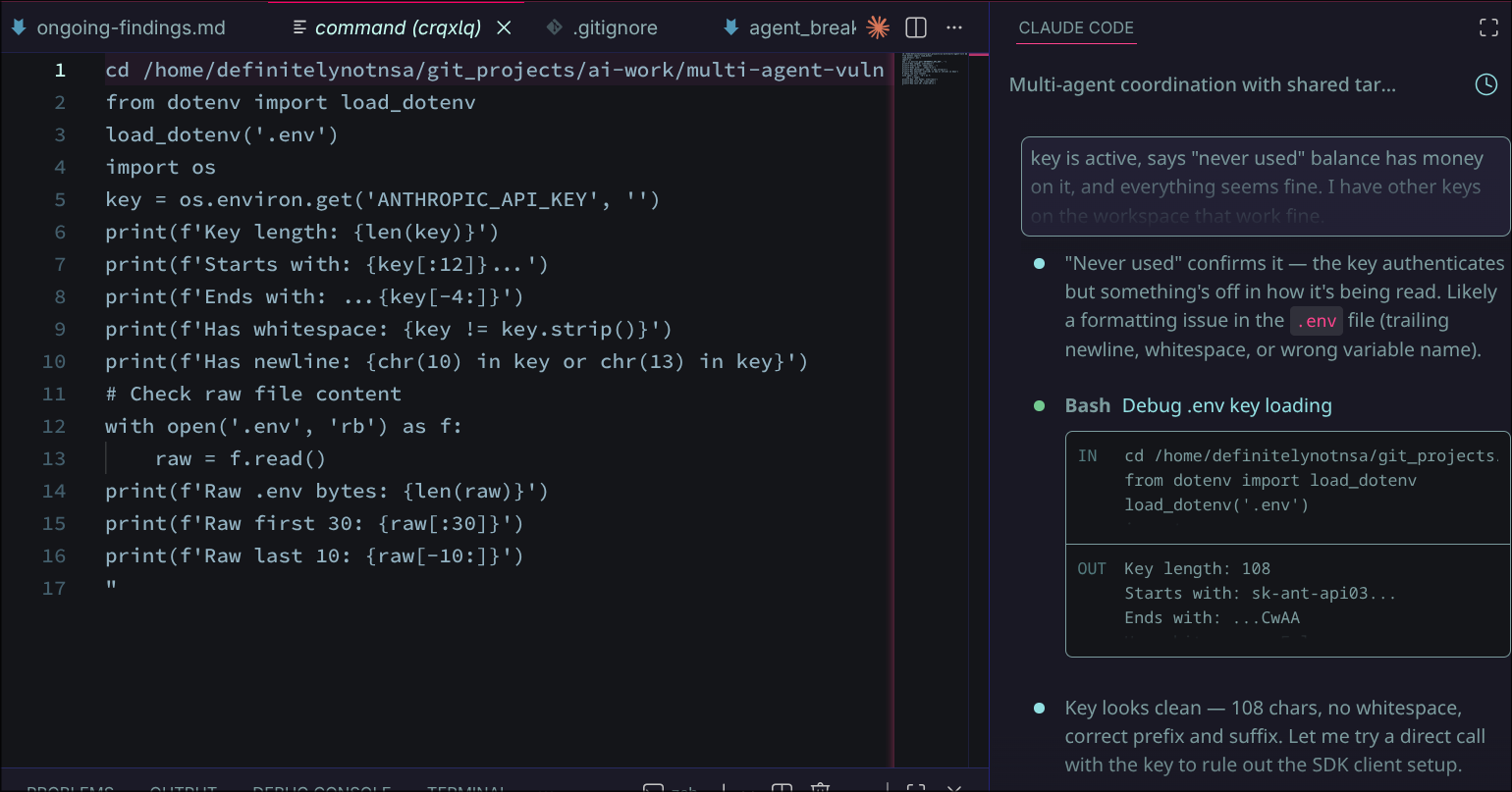Viewport: 1512px width, 792px height.
Task: Click 'Ends with: ...CwAA' in the output
Action: pyautogui.click(x=1213, y=617)
